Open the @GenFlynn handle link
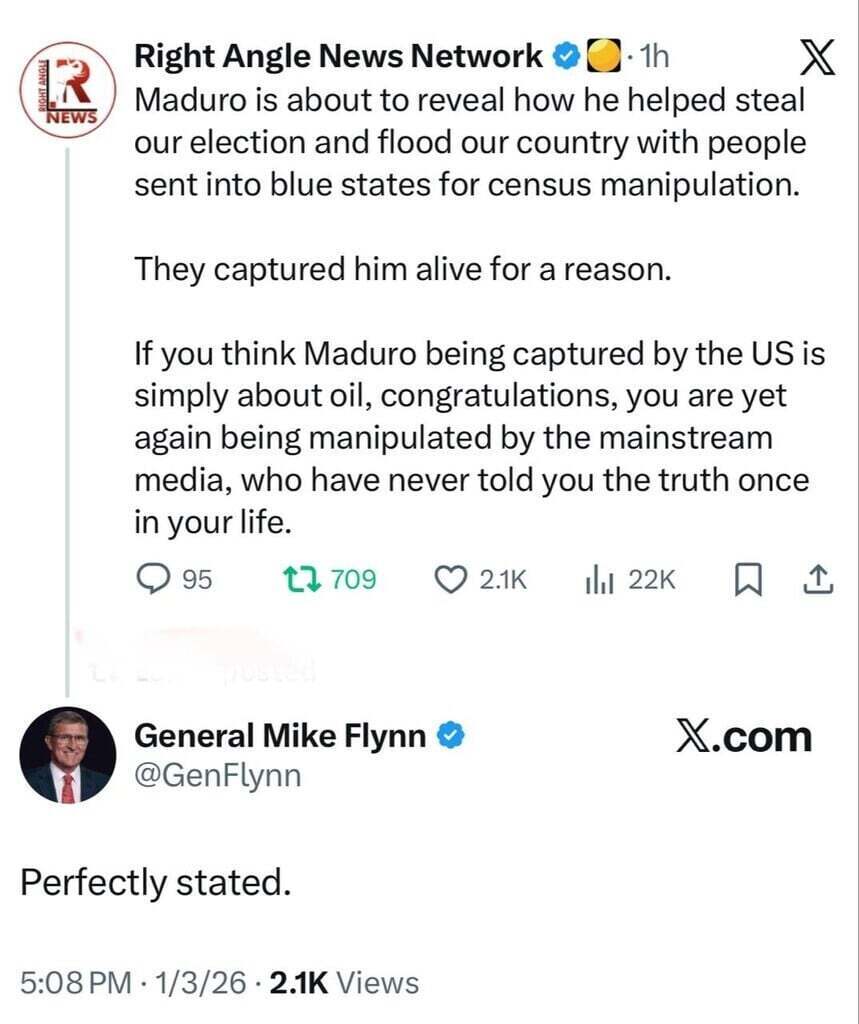This screenshot has height=1024, width=859. point(216,775)
